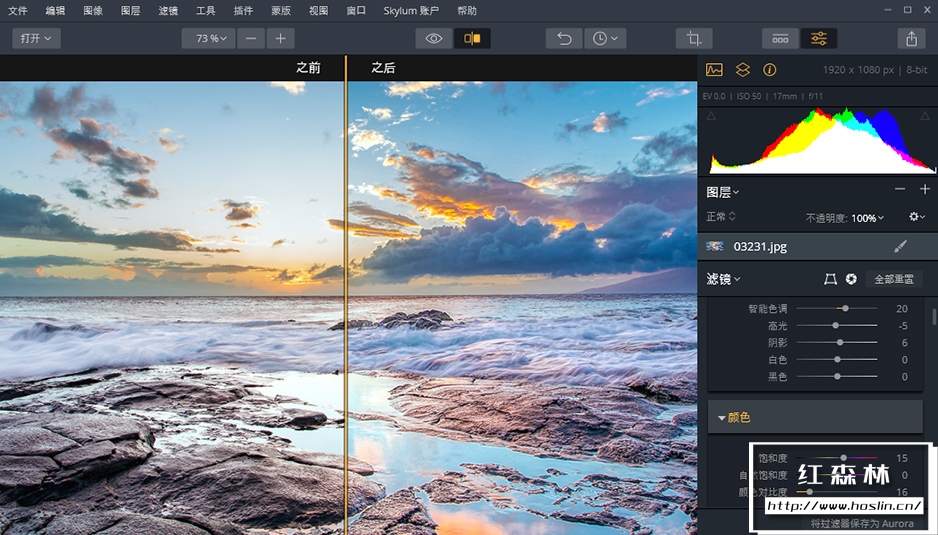Screen dimensions: 938x535
Task: Click the 之后 label
Action: pos(383,68)
